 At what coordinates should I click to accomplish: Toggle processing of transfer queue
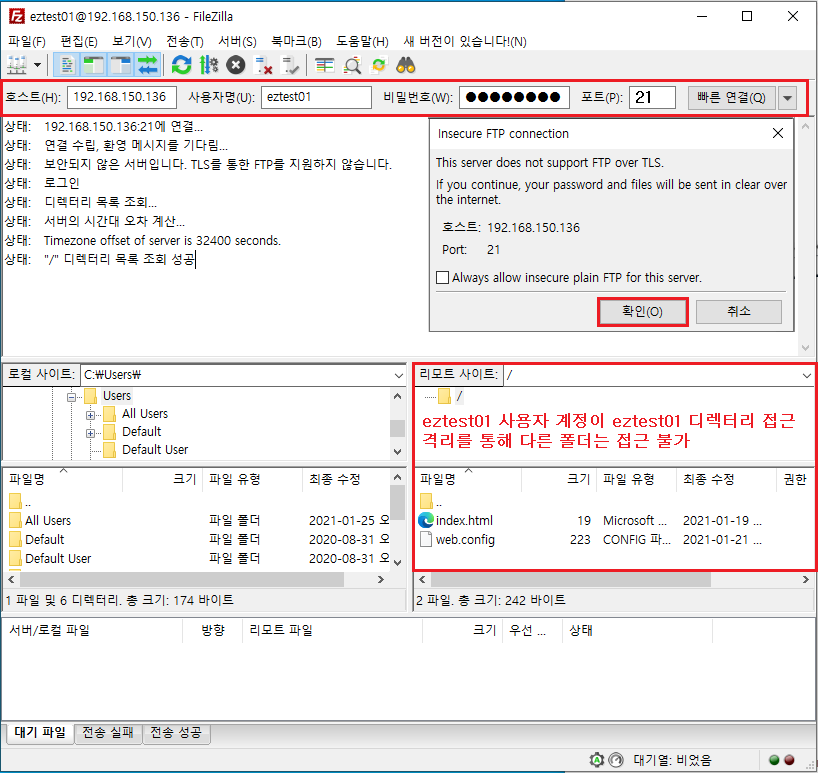(x=209, y=65)
